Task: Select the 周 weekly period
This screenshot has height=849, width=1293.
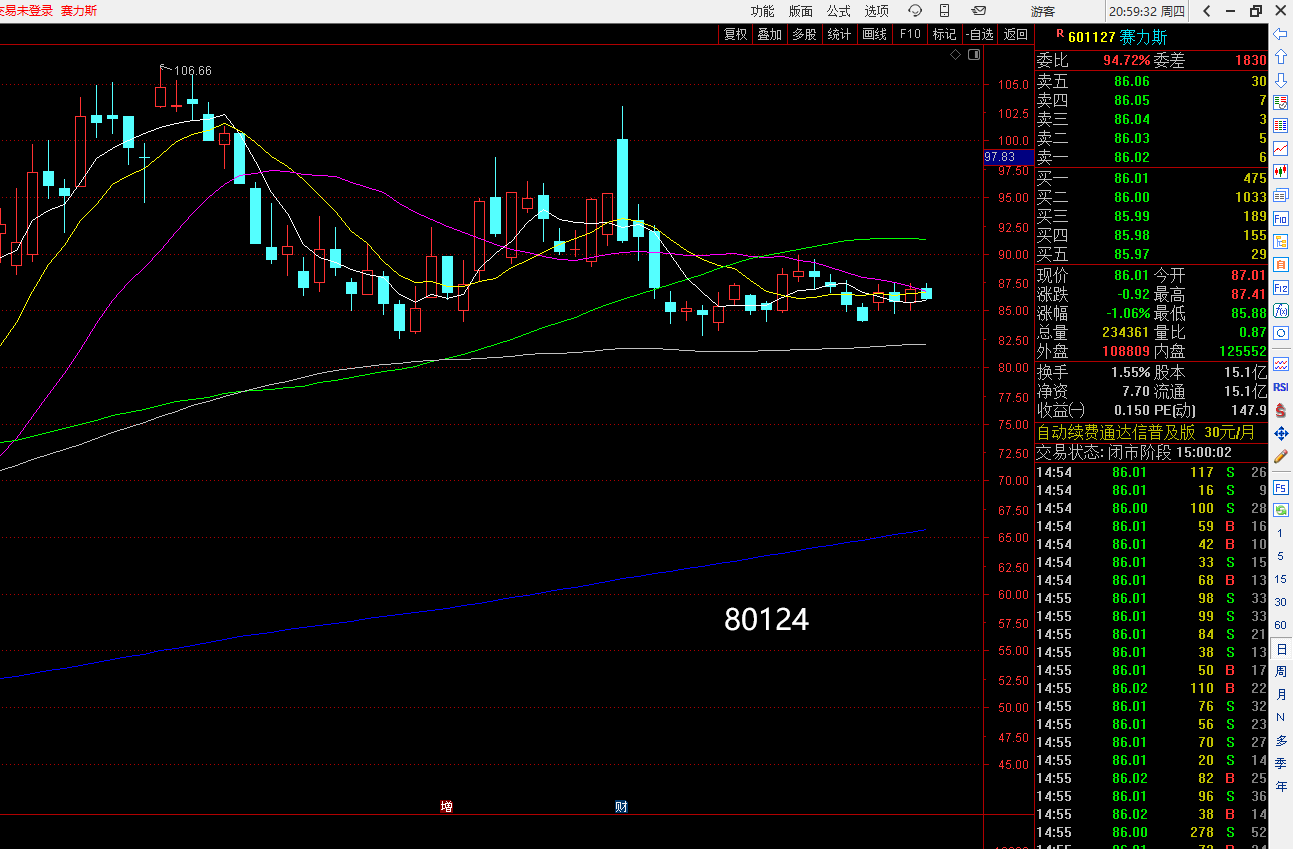Action: click(x=1280, y=672)
